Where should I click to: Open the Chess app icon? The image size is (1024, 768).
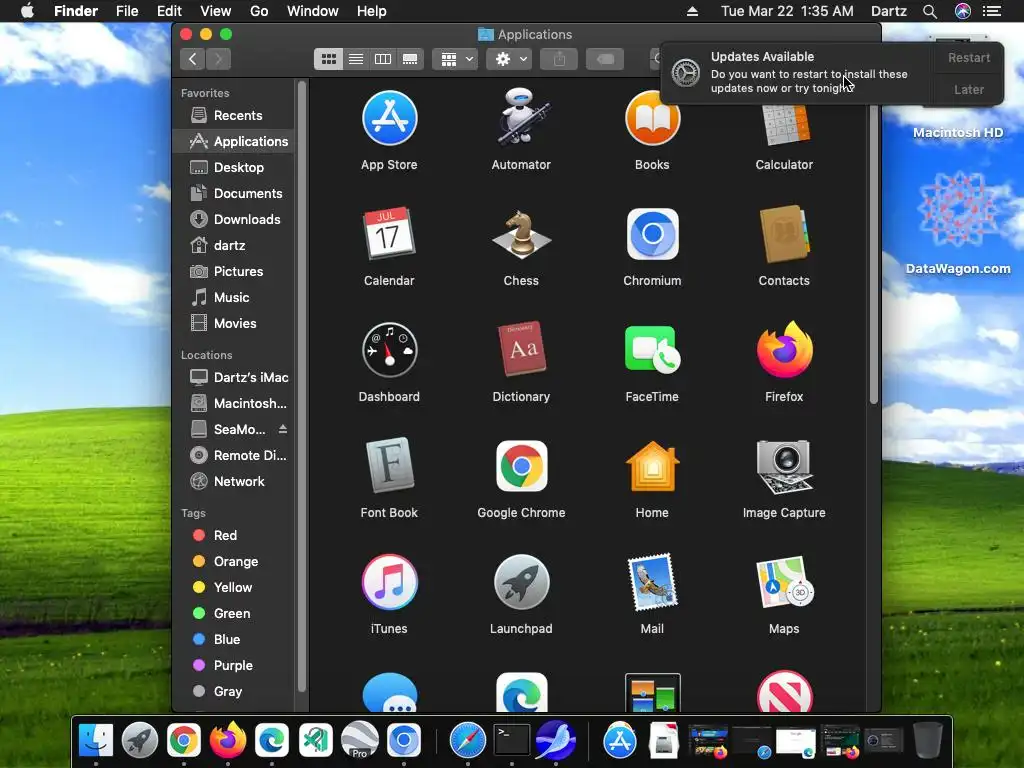pos(521,234)
